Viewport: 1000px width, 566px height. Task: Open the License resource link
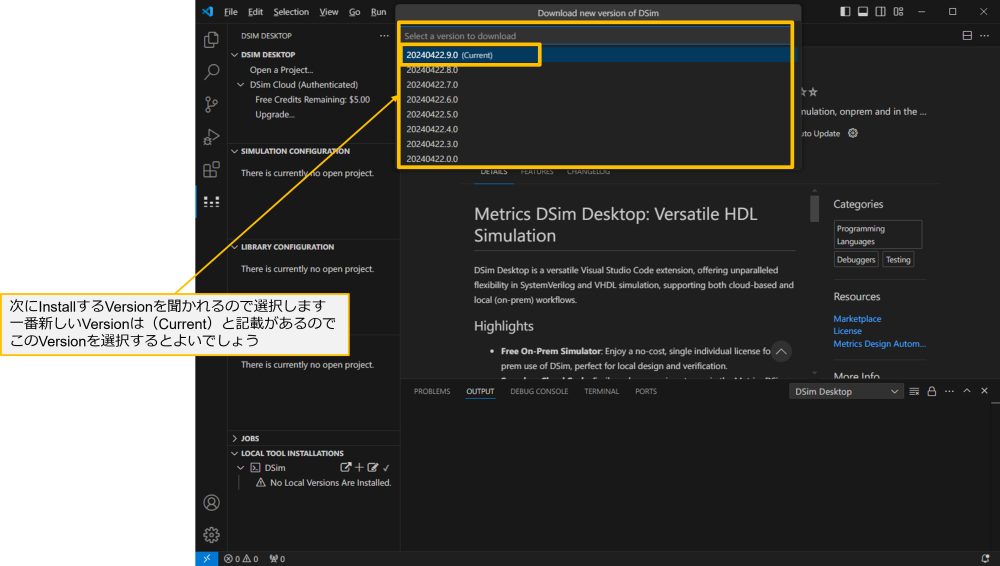point(848,331)
